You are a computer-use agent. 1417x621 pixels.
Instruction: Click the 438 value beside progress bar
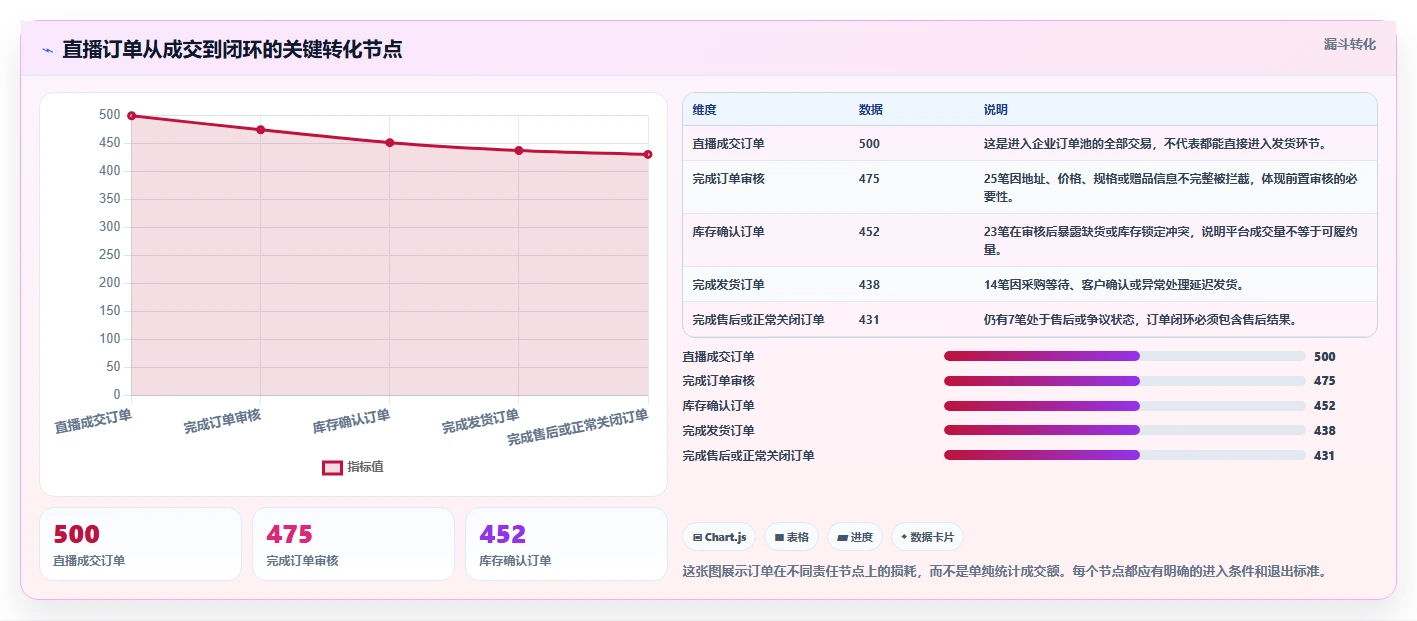pyautogui.click(x=1324, y=431)
